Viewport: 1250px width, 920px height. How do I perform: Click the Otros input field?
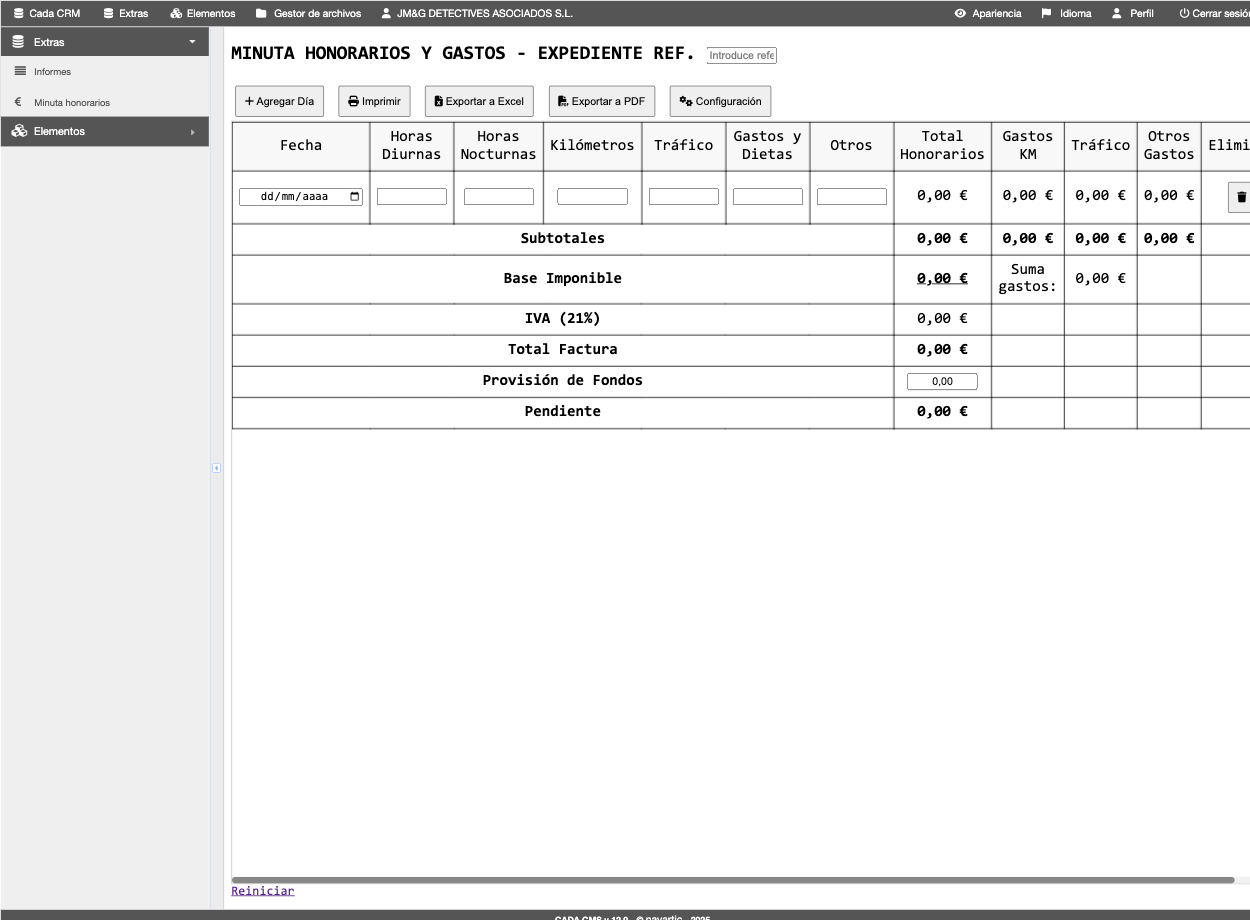[852, 196]
